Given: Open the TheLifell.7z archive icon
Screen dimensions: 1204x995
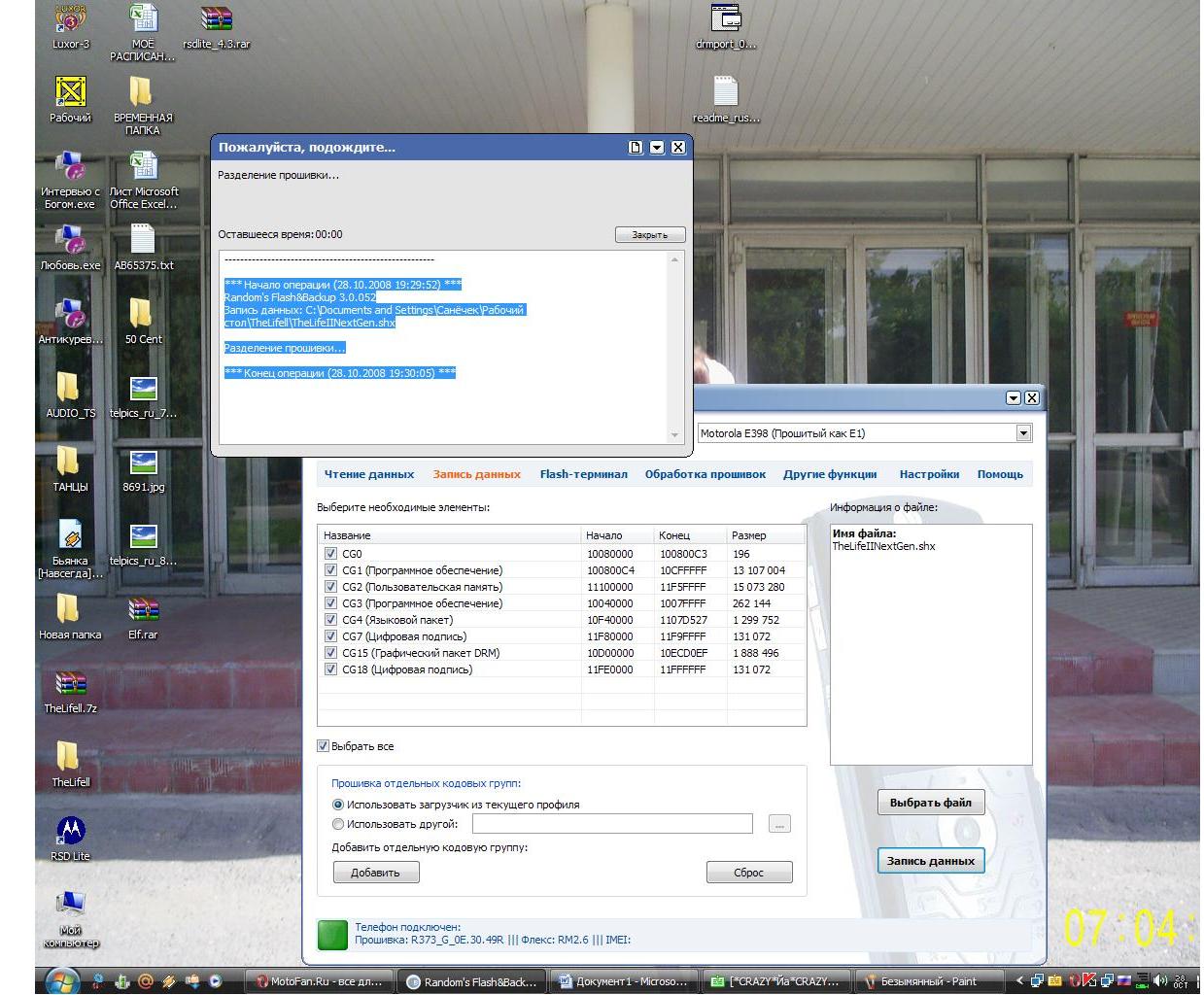Looking at the screenshot, I should (x=70, y=691).
